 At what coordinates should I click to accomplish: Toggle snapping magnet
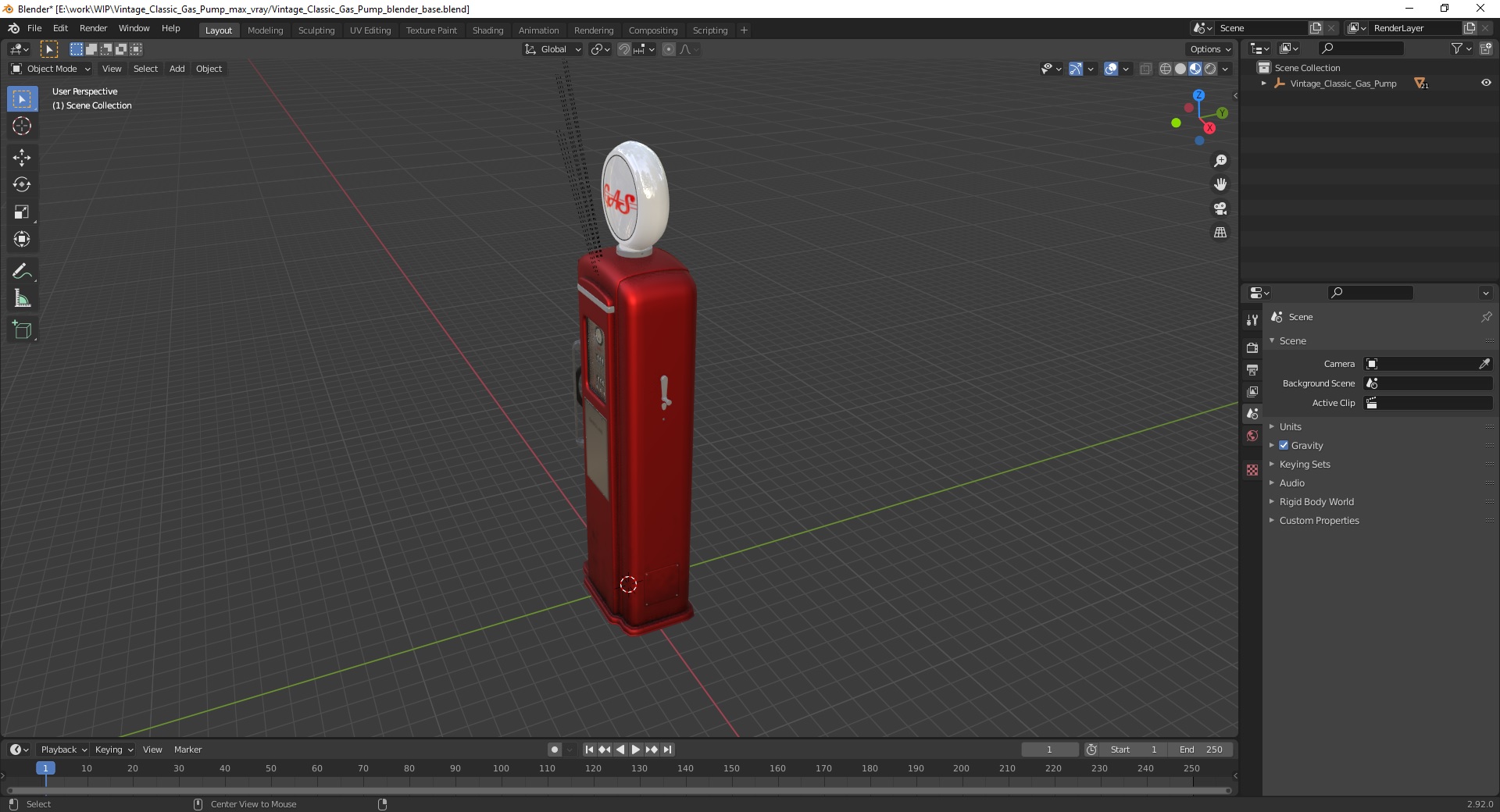[x=624, y=49]
